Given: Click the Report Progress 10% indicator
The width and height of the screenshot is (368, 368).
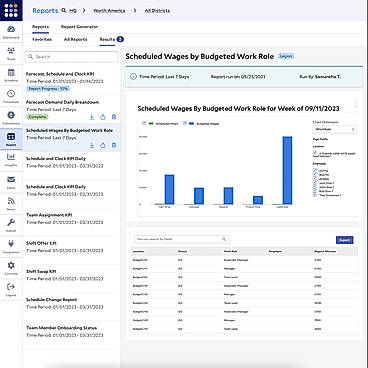Looking at the screenshot, I should [48, 89].
